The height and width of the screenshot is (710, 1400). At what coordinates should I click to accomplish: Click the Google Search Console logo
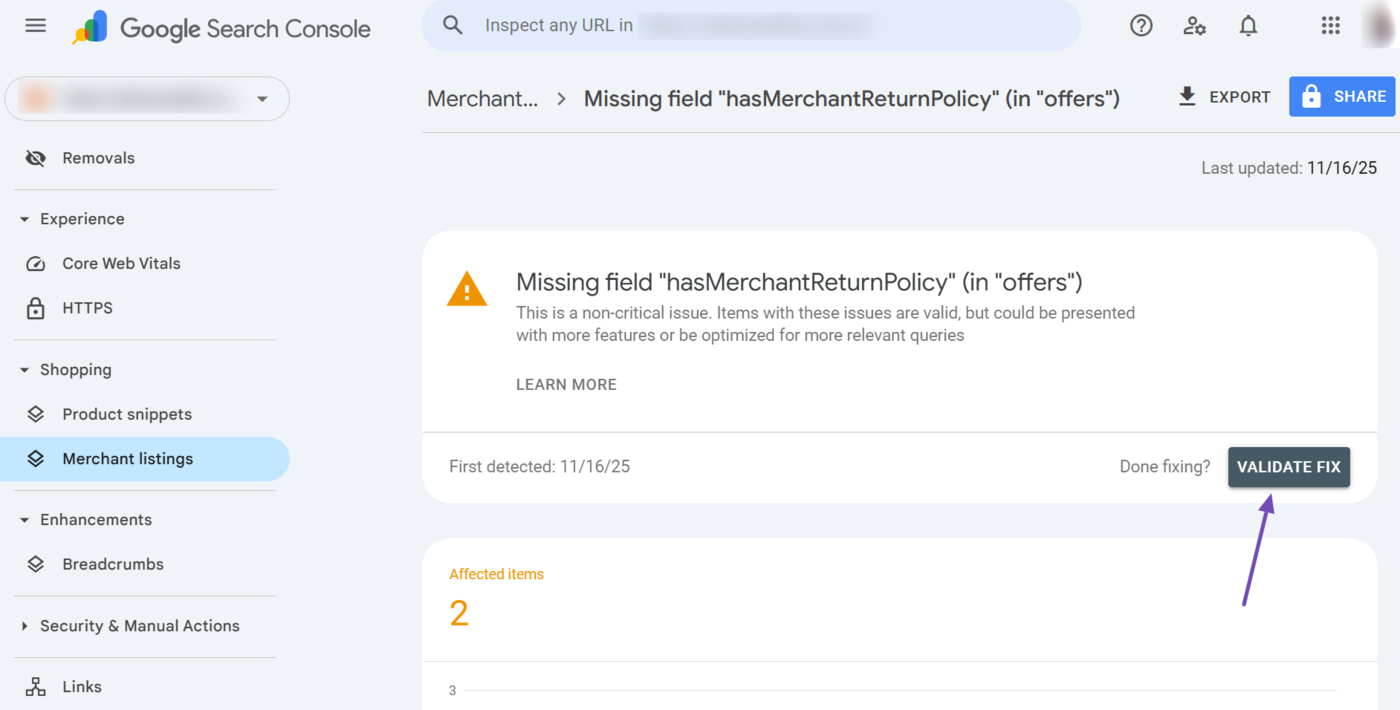(222, 28)
